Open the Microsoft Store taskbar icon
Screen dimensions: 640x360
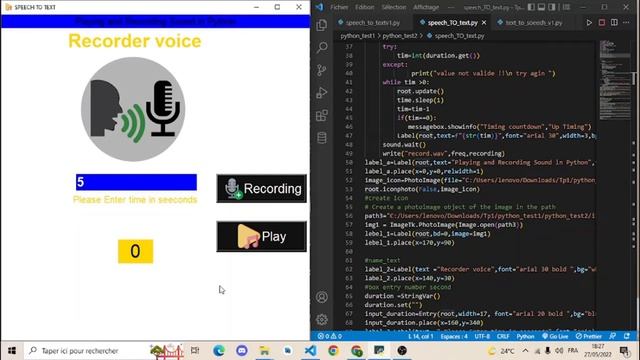click(287, 351)
